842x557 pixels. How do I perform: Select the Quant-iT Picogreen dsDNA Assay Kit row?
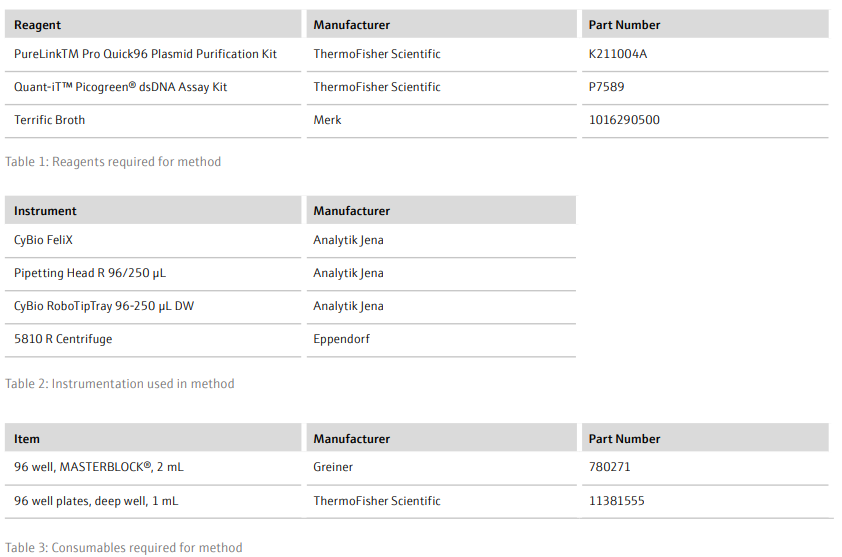[417, 87]
